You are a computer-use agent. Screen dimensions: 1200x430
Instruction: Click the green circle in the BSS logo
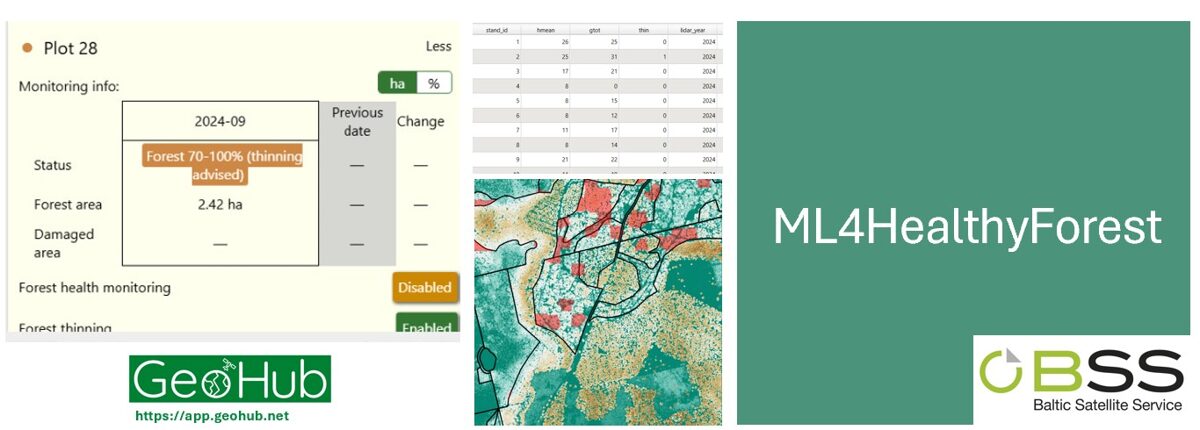tap(1003, 371)
